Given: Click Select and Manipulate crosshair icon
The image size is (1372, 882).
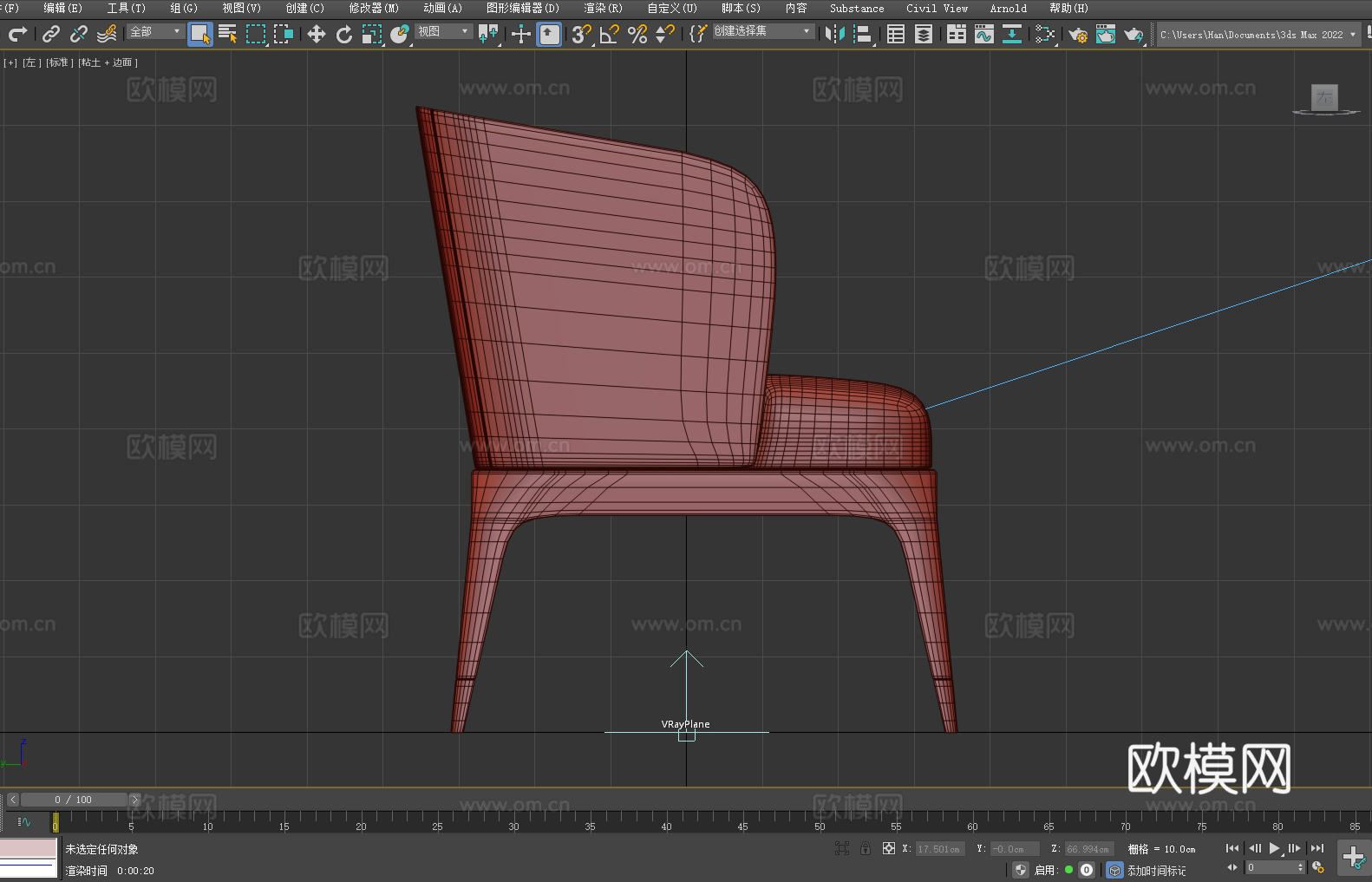Looking at the screenshot, I should click(x=521, y=34).
